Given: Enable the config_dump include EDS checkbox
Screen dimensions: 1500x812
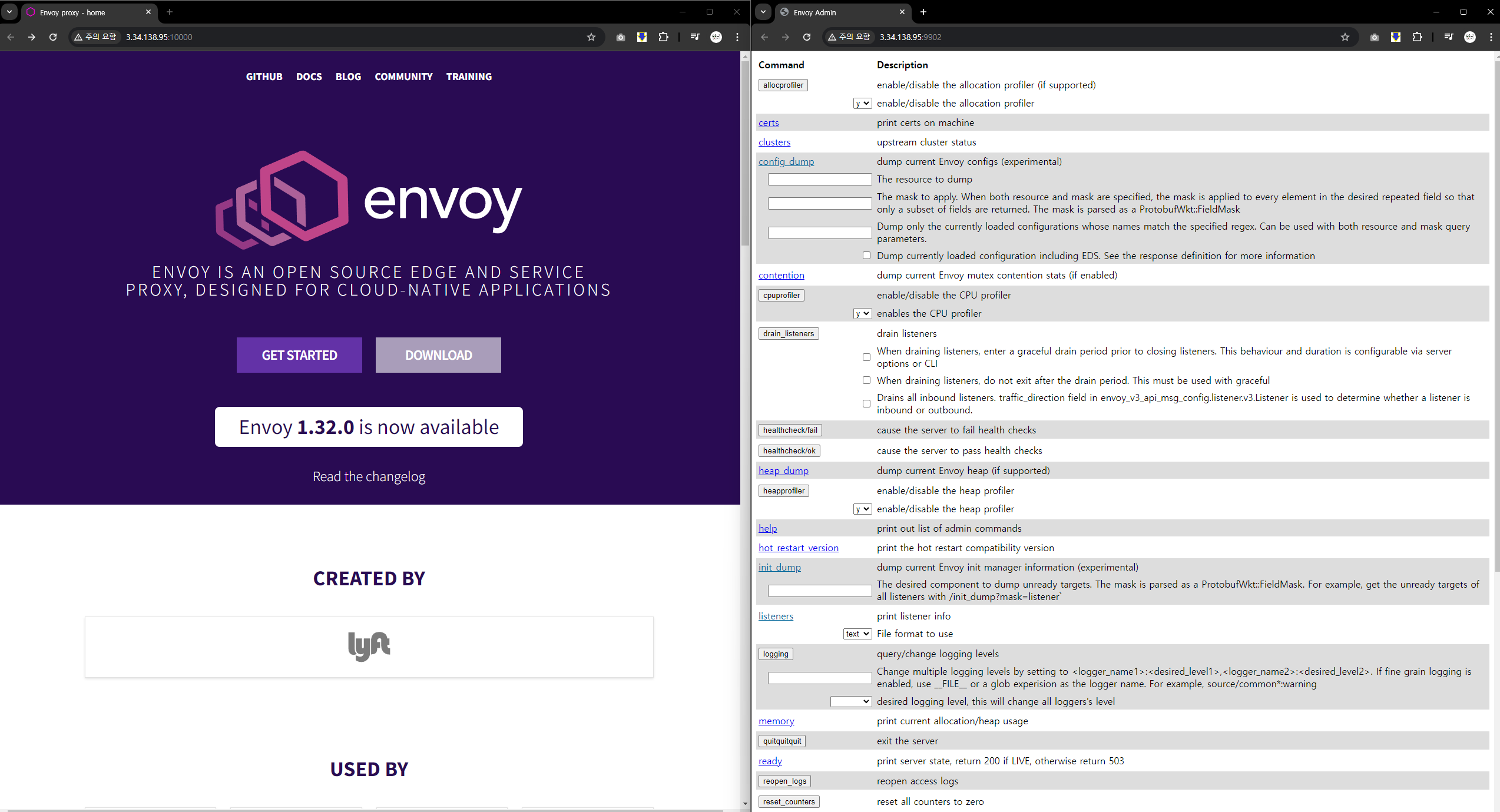Looking at the screenshot, I should 866,256.
